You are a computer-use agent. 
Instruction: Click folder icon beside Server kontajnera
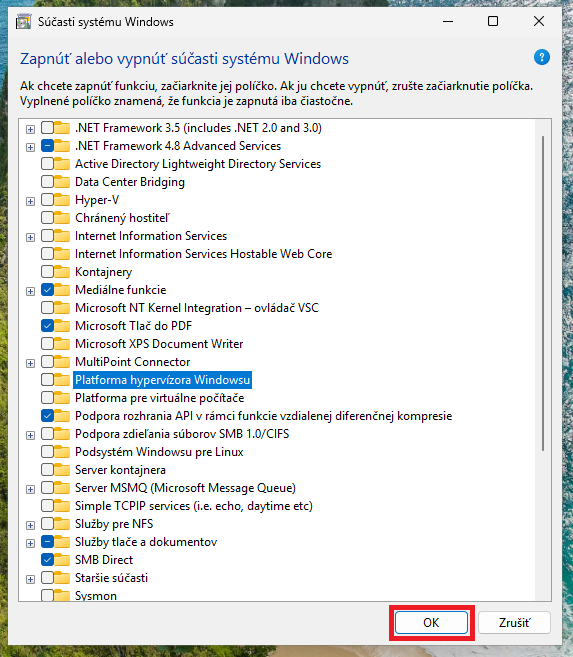(62, 470)
